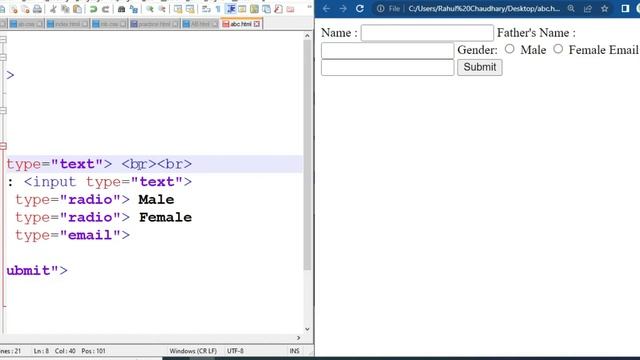Click the Name input field
The image size is (640, 360).
click(427, 33)
